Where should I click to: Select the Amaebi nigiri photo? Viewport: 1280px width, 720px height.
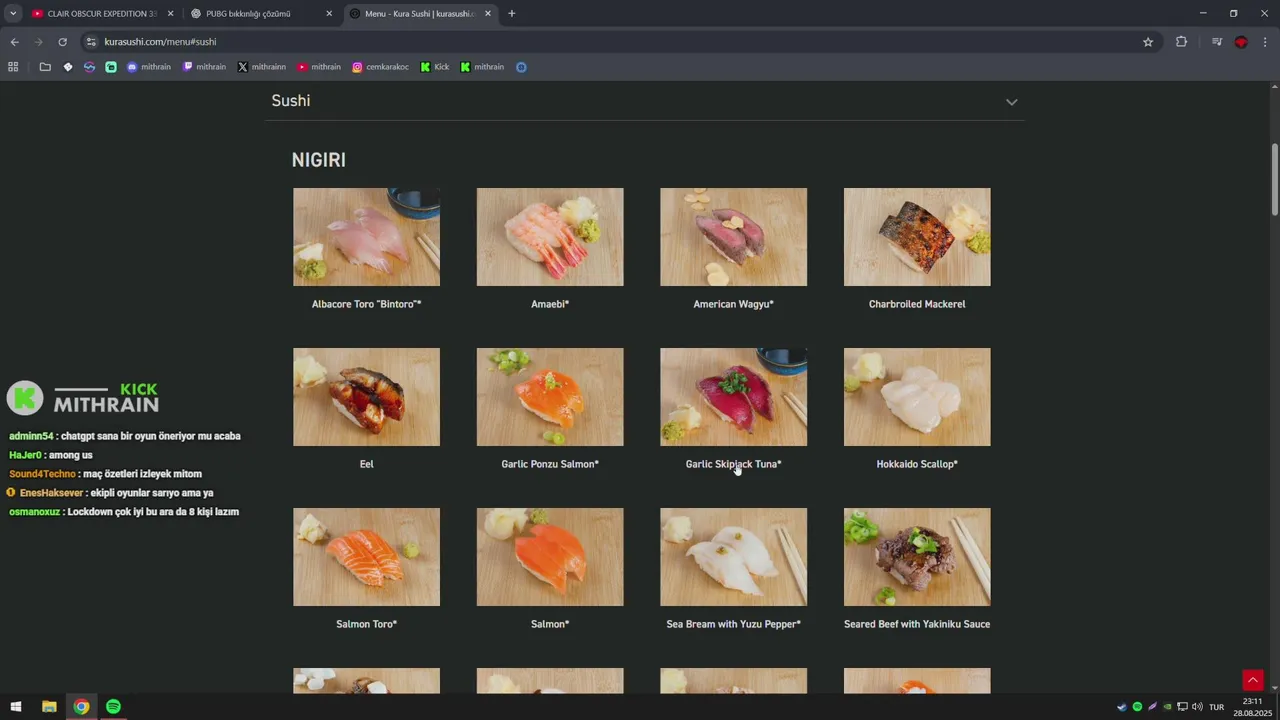(550, 237)
